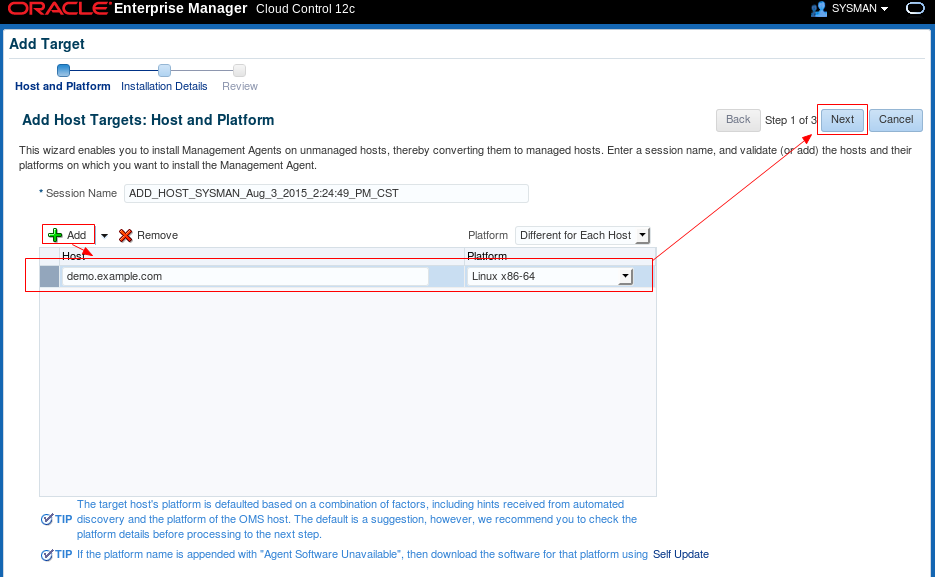Click the Host column header
The image size is (935, 577).
tap(262, 256)
